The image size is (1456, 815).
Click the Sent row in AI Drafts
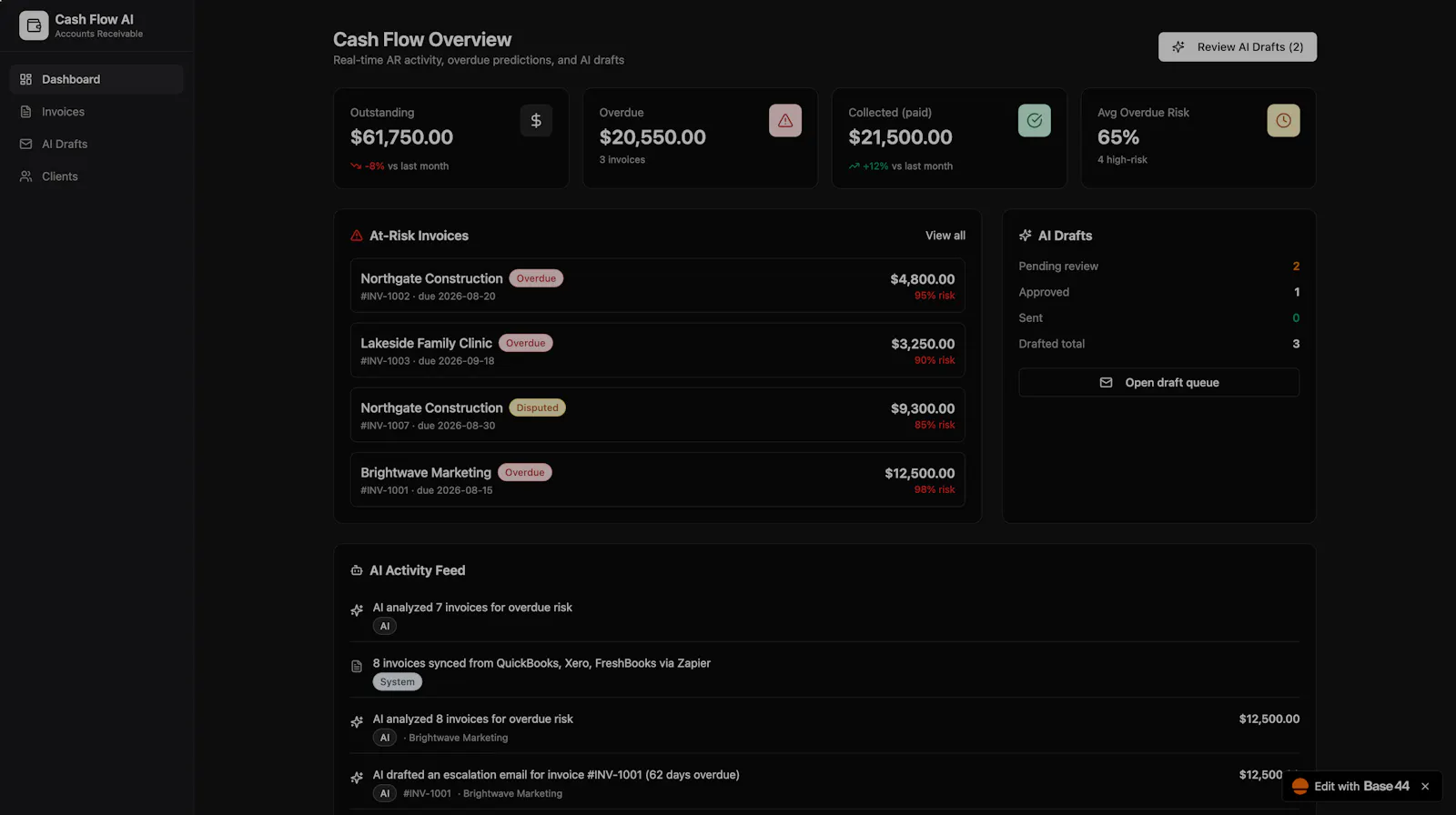[1158, 318]
